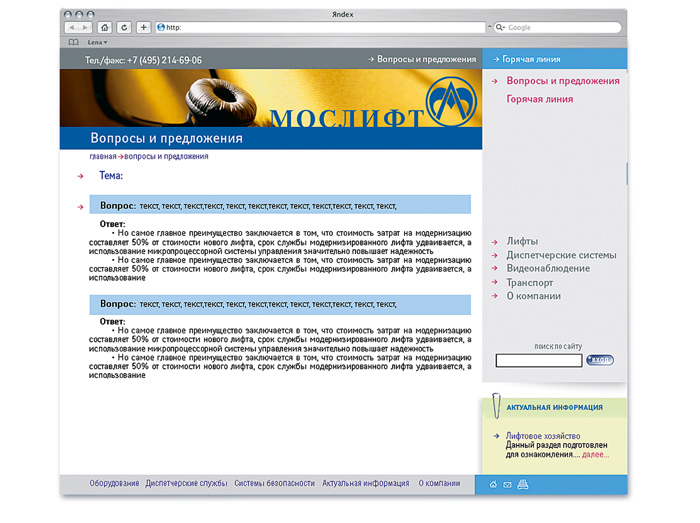700x523 pixels.
Task: Select pink sidebar item Вопросы и предложения
Action: coord(563,81)
